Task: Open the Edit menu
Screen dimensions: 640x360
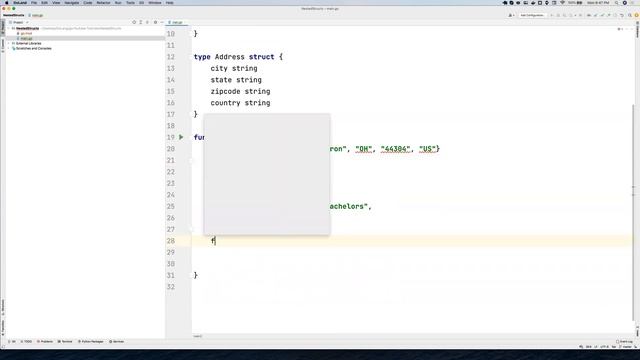Action: 44,3
